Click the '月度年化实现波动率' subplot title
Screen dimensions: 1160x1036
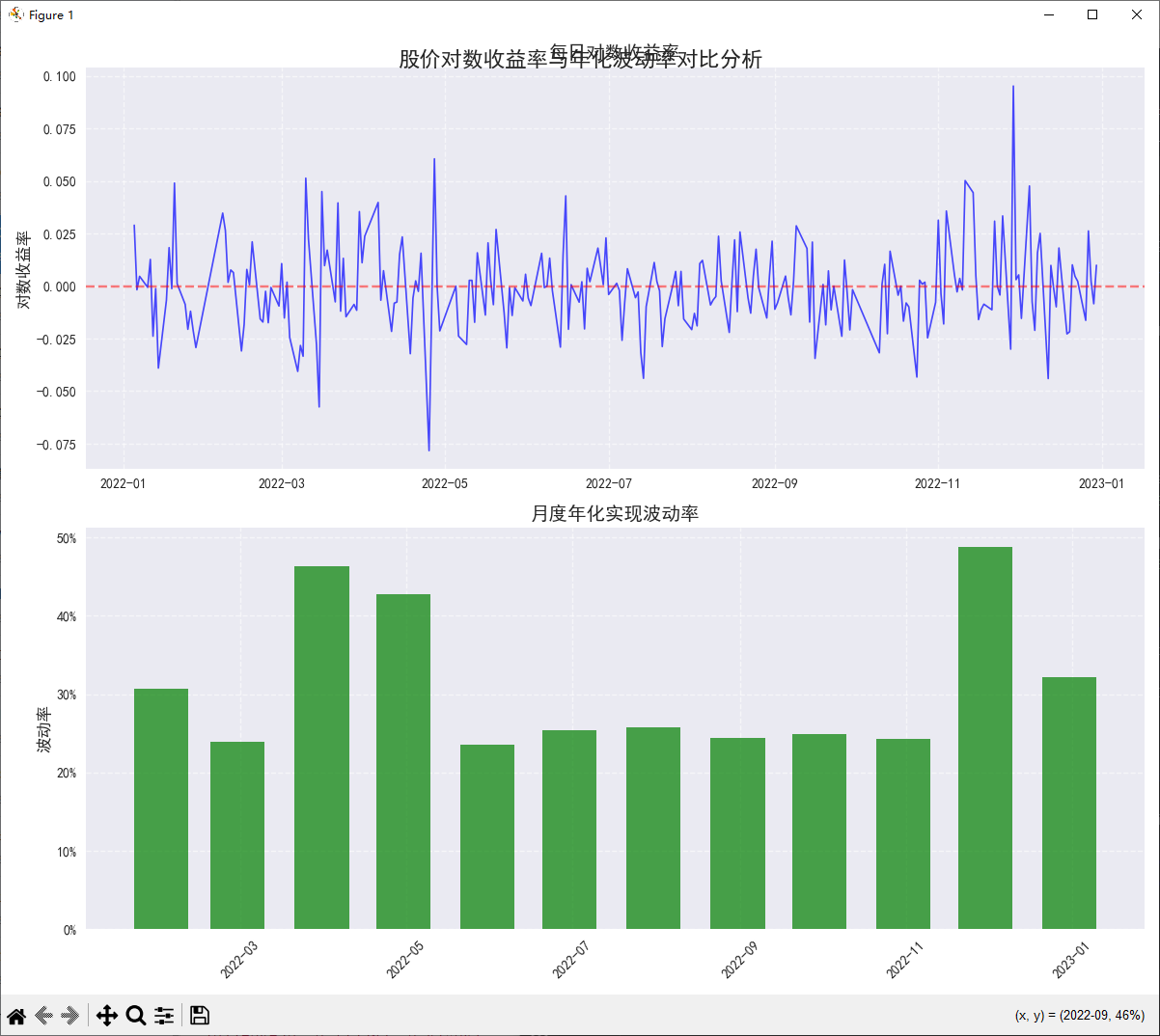[x=615, y=514]
